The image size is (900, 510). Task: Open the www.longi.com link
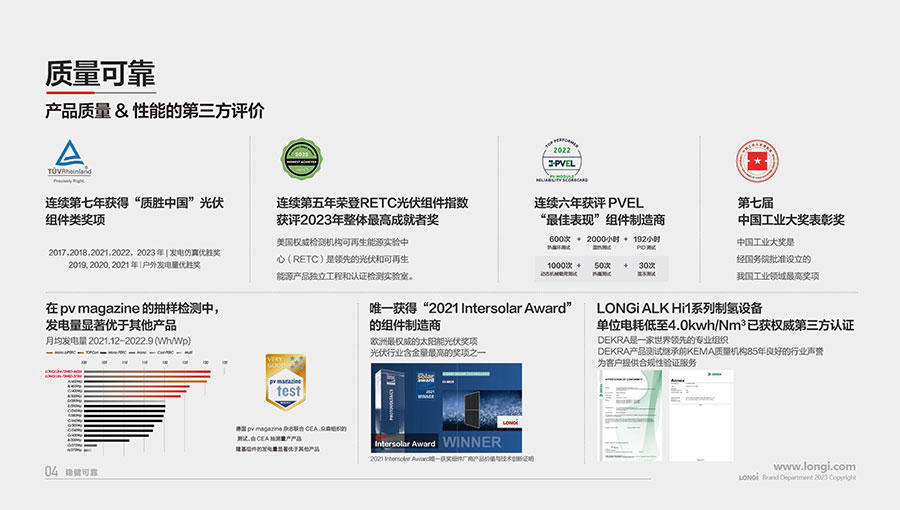[814, 466]
